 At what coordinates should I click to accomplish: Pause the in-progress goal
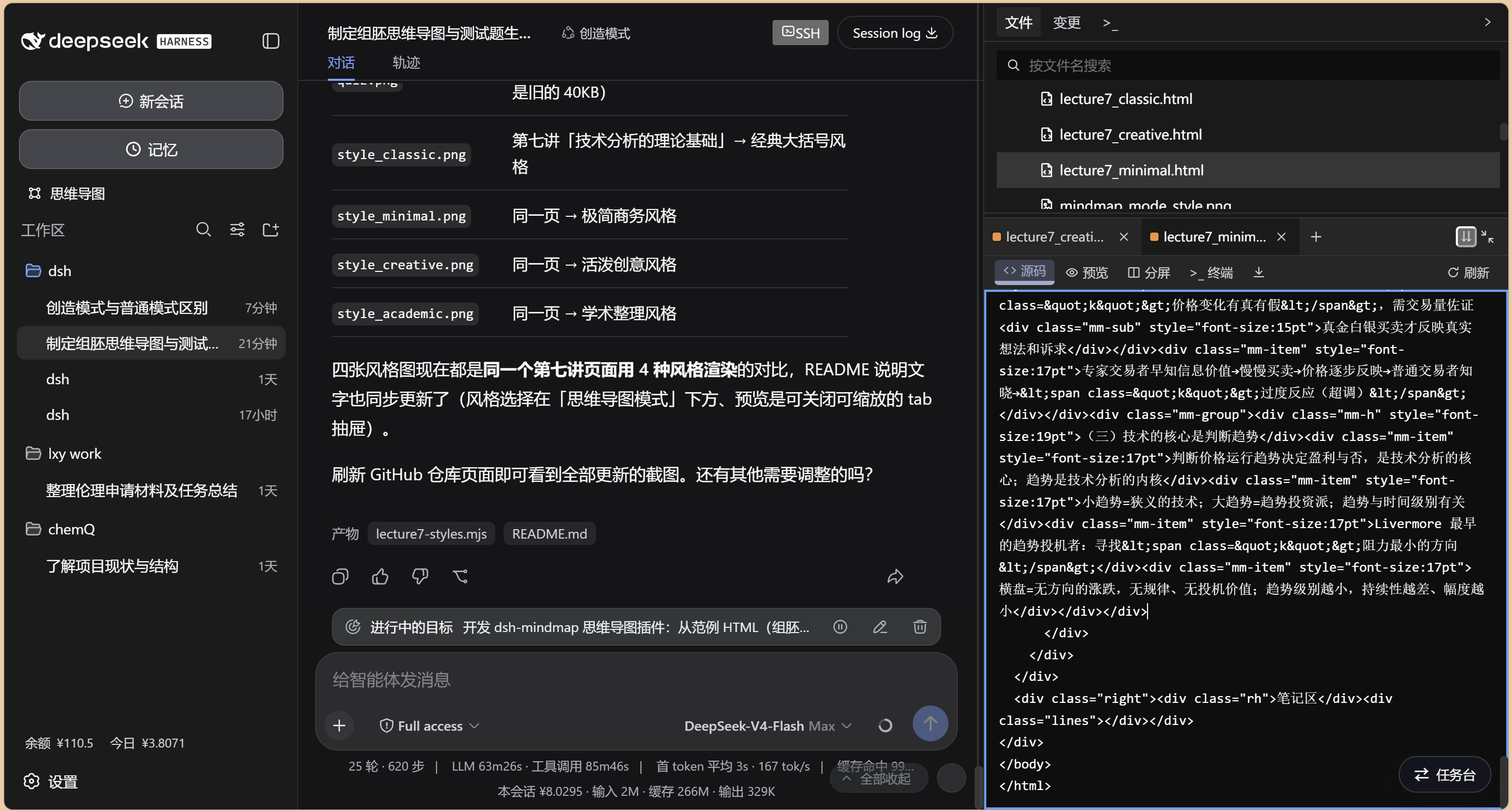click(x=840, y=627)
